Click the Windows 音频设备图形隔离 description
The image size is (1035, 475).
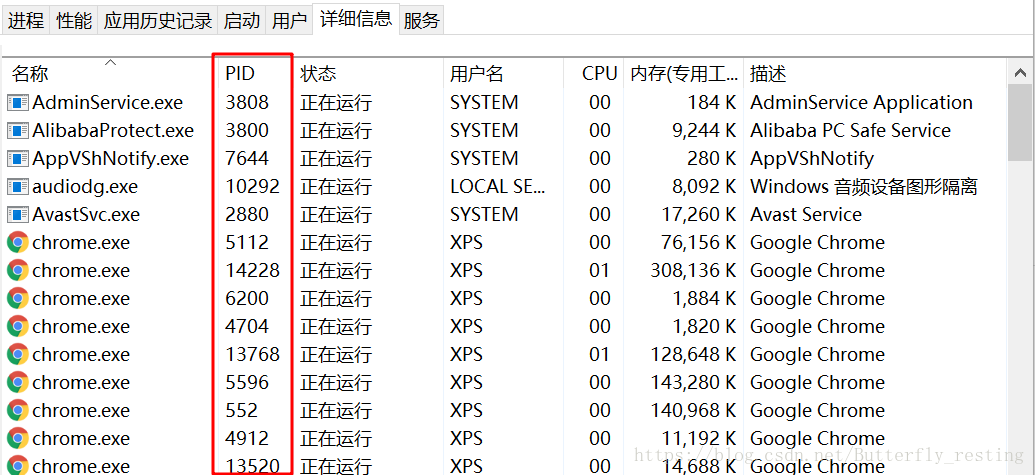tap(863, 187)
